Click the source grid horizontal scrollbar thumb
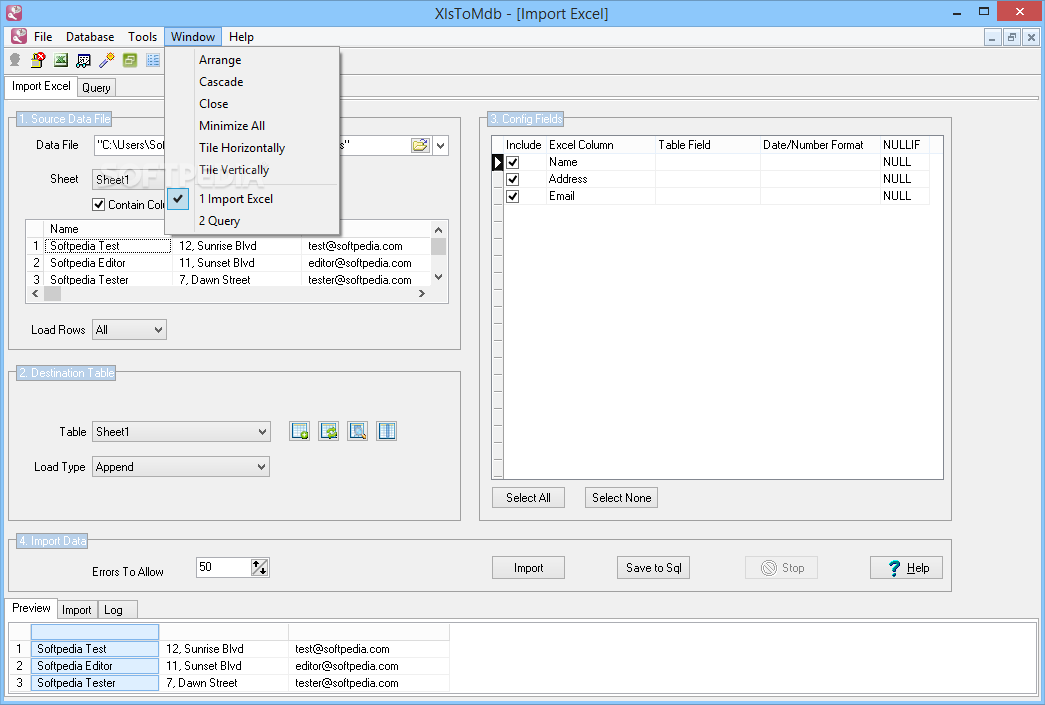1045x705 pixels. coord(53,294)
